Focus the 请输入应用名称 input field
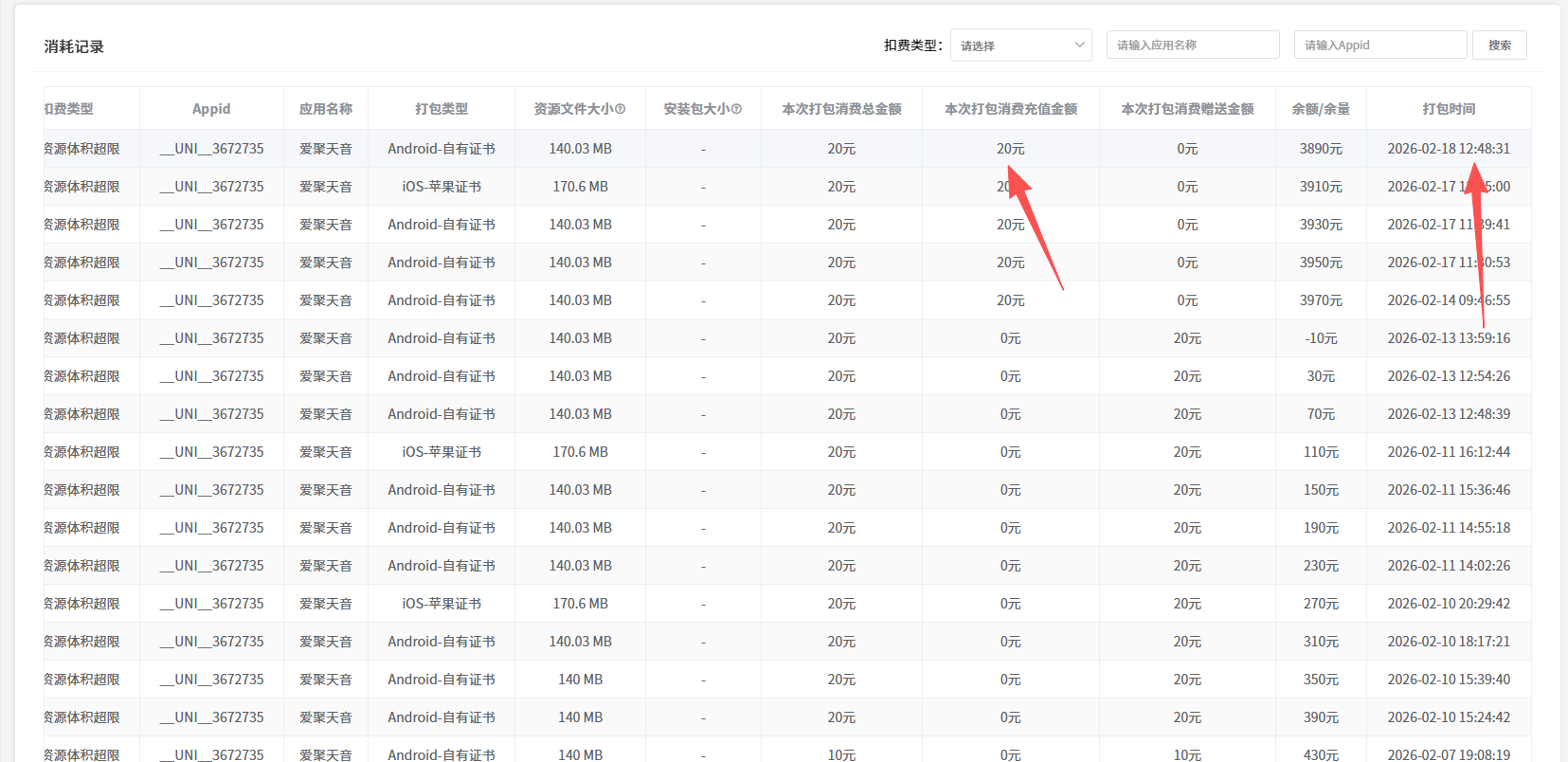The height and width of the screenshot is (762, 1568). 1192,45
